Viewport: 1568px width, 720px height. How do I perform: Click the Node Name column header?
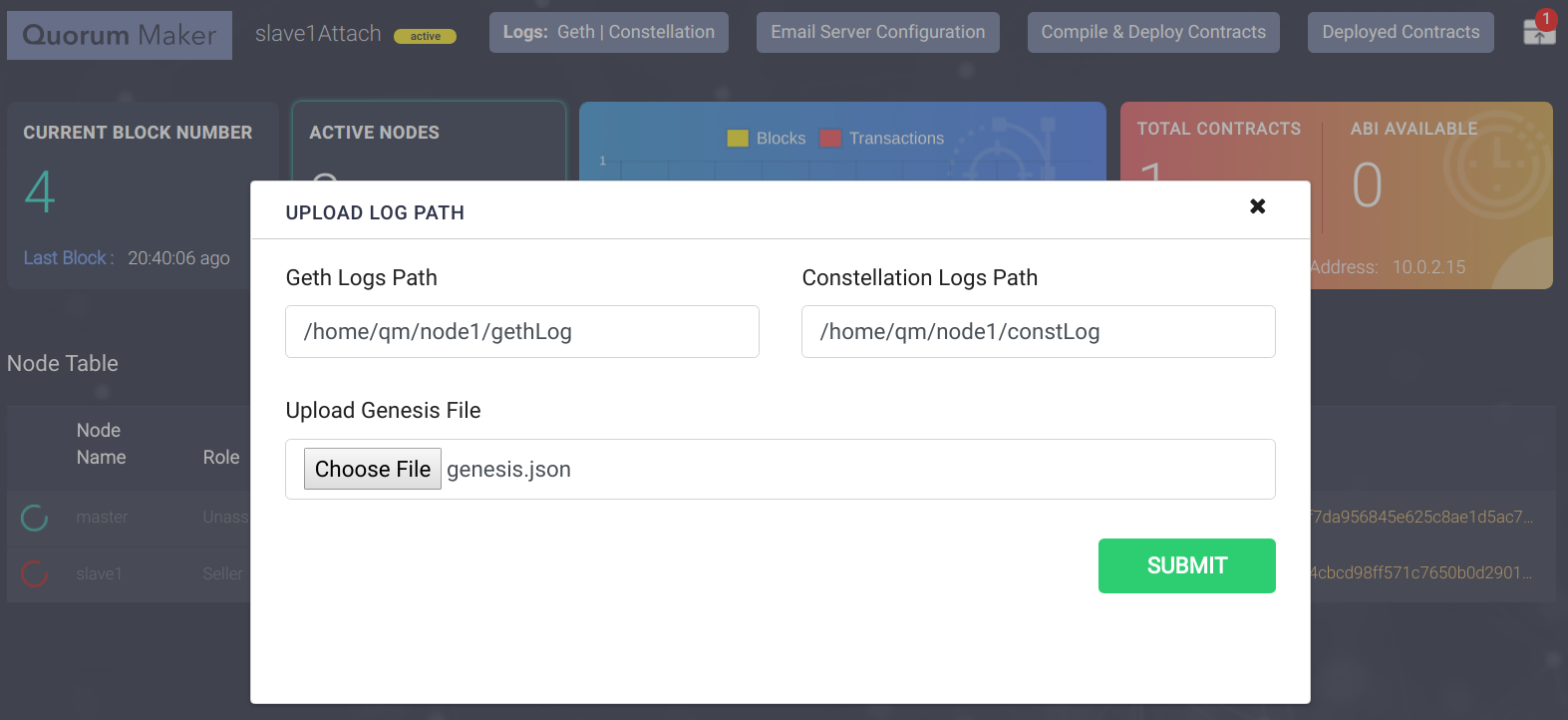102,444
